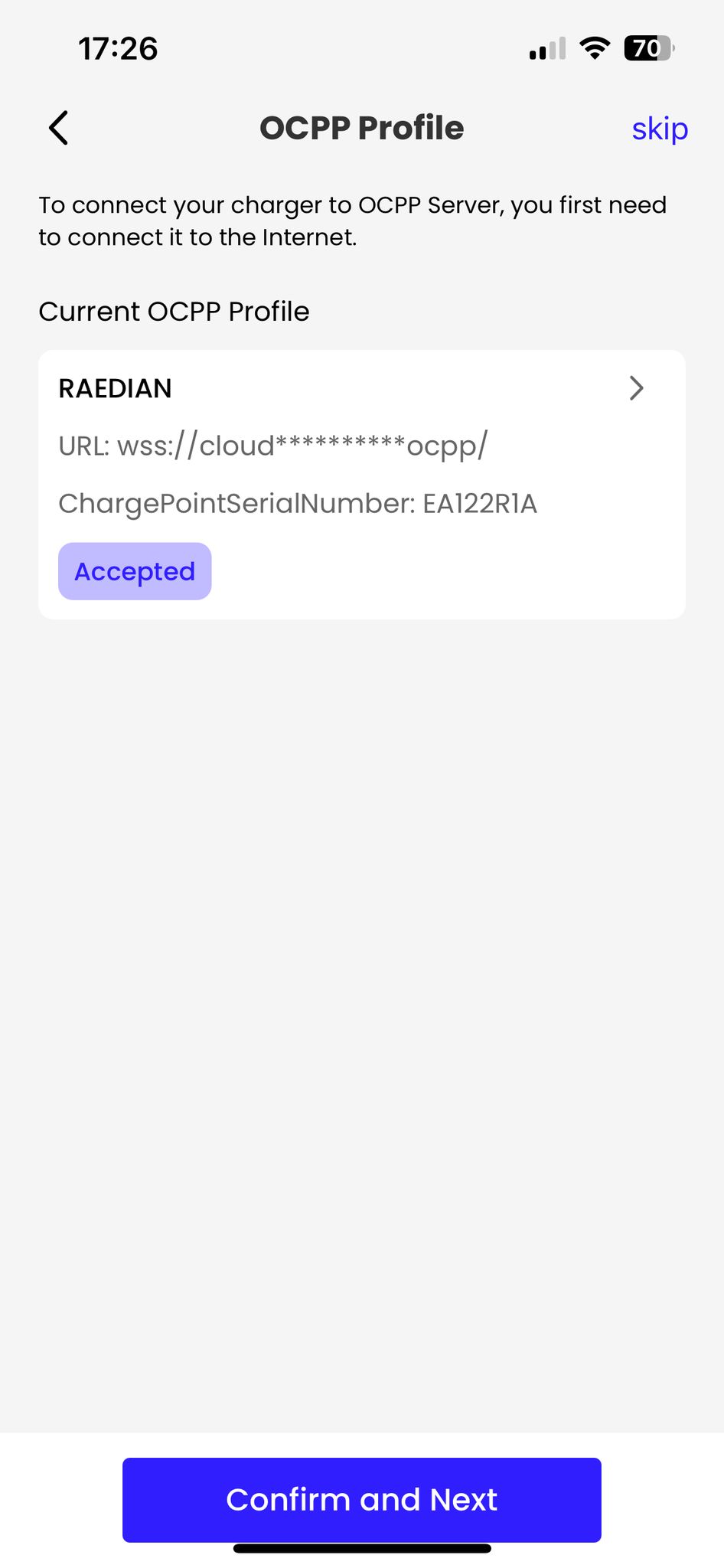The width and height of the screenshot is (724, 1568).
Task: Go back using the left arrow
Action: tap(59, 128)
